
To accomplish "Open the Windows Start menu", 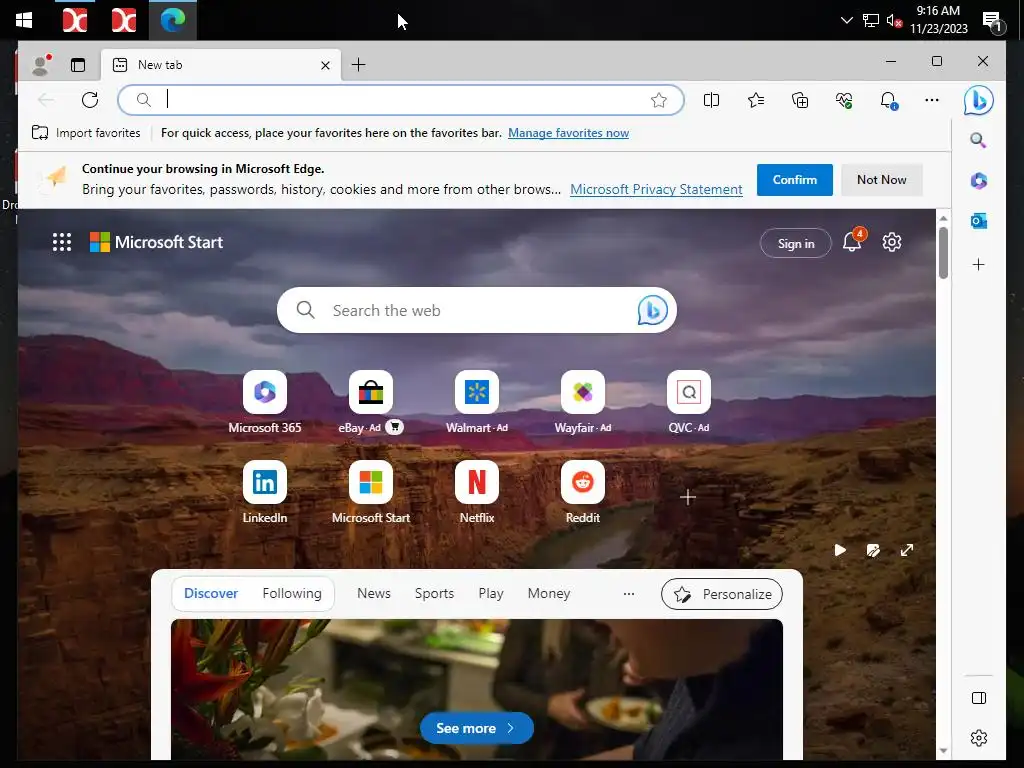I will click(x=24, y=20).
